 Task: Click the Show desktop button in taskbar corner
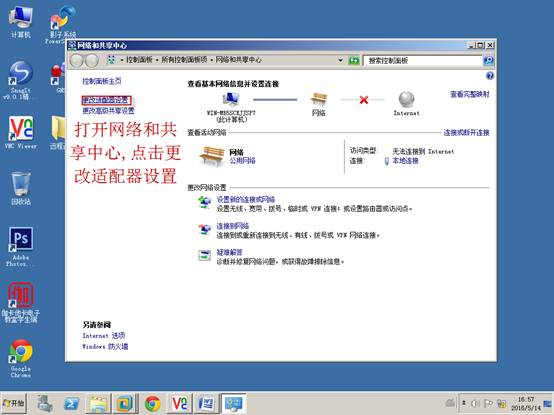548,403
